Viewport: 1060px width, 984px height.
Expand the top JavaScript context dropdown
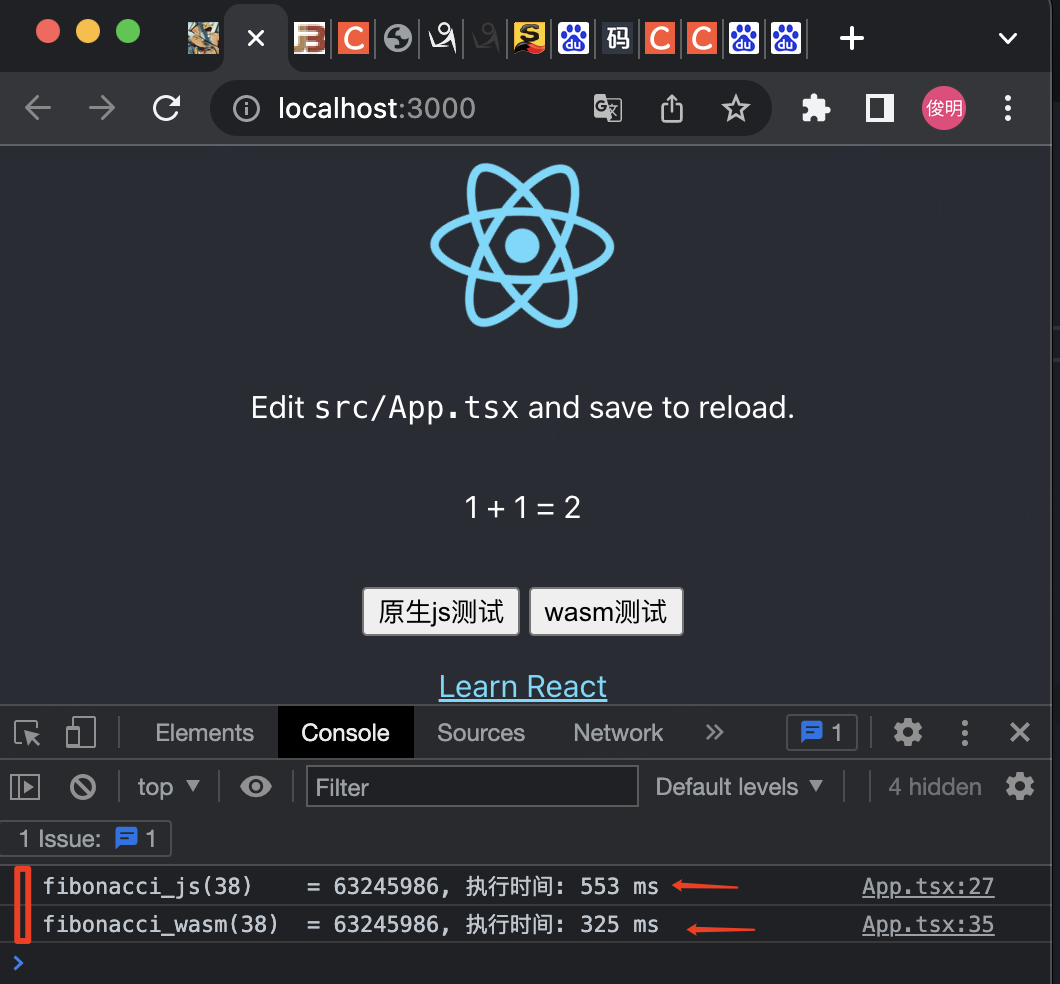(x=168, y=787)
